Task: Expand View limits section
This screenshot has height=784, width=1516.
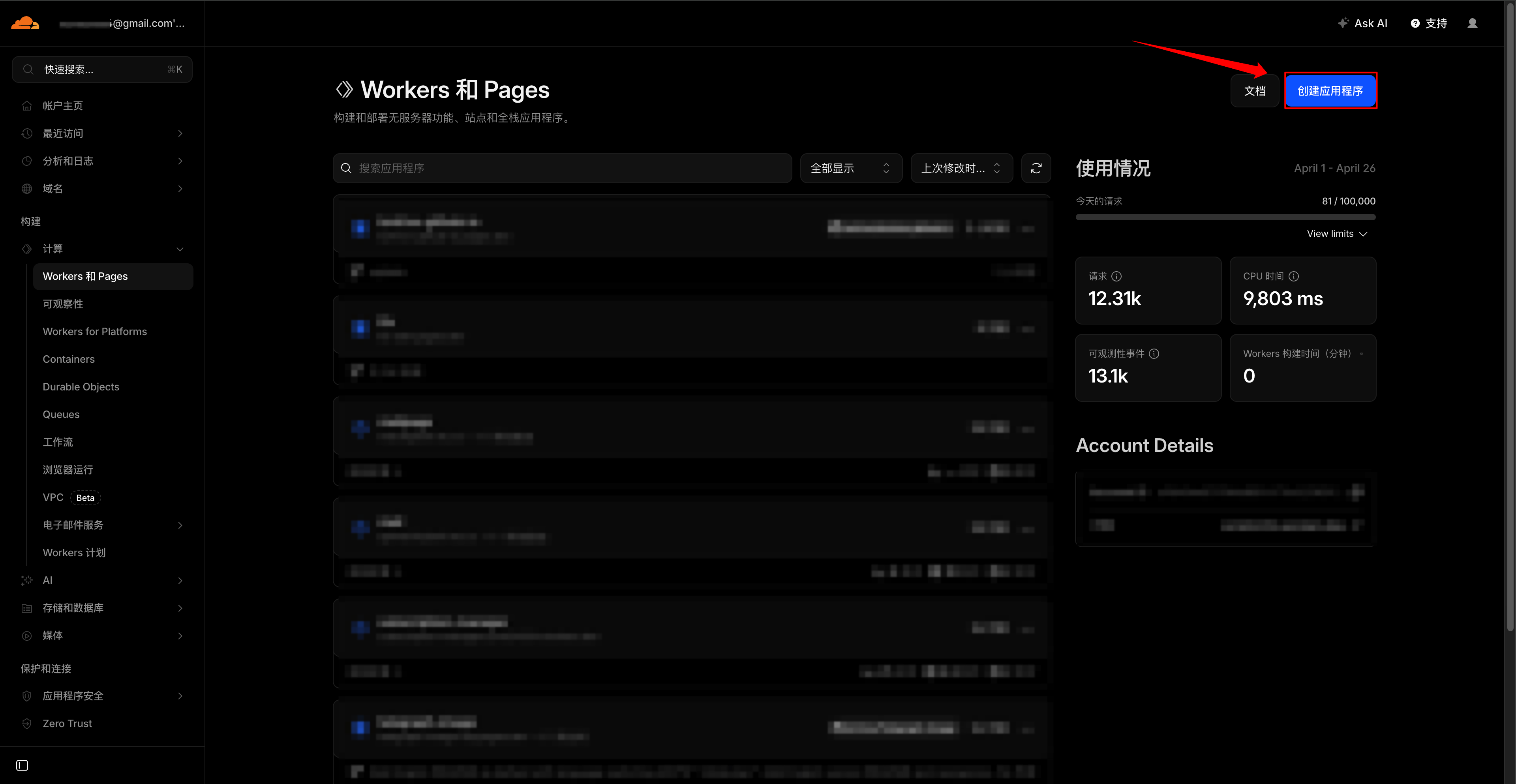Action: 1336,234
